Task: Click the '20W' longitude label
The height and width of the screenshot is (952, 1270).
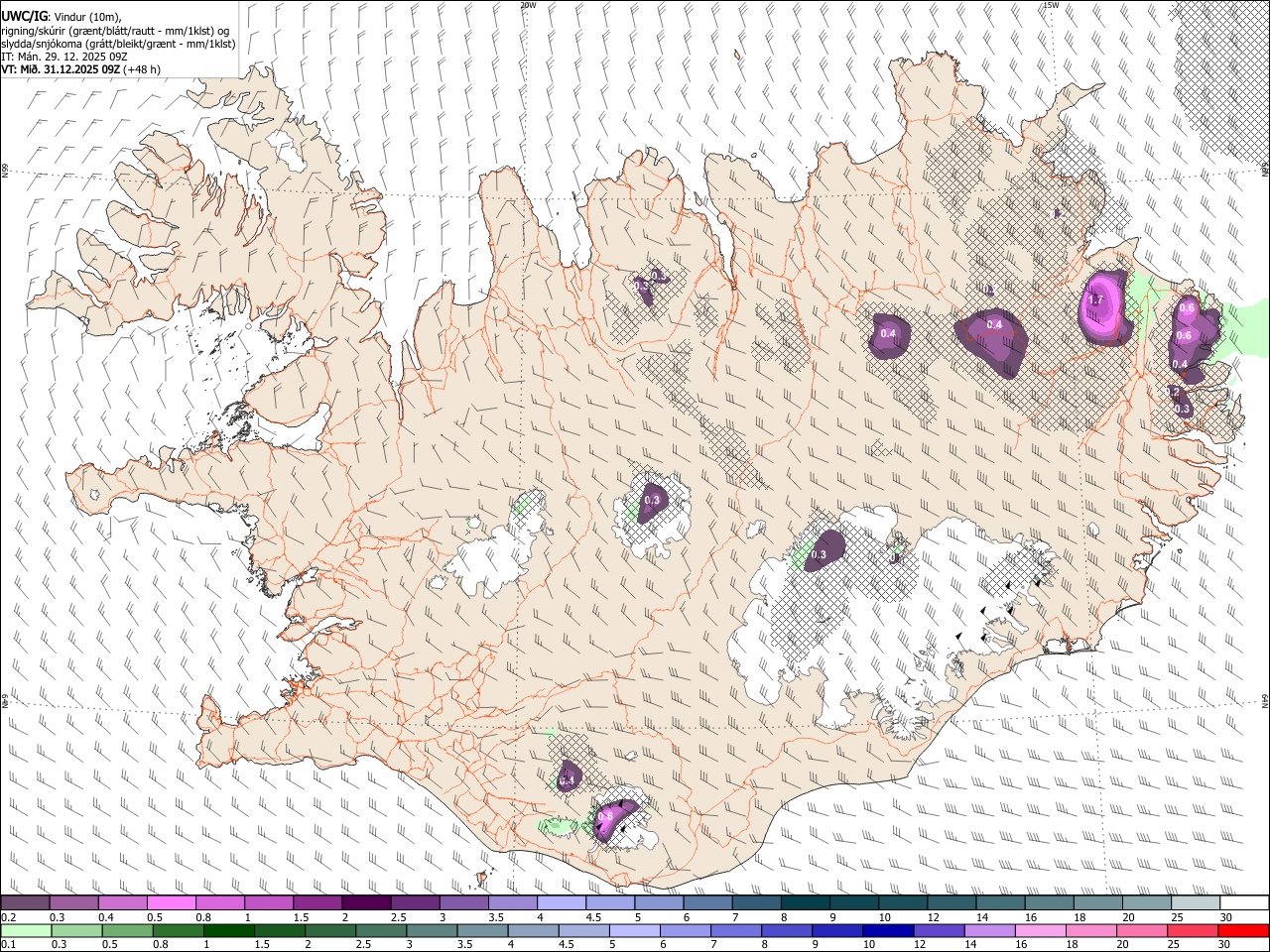Action: click(528, 5)
